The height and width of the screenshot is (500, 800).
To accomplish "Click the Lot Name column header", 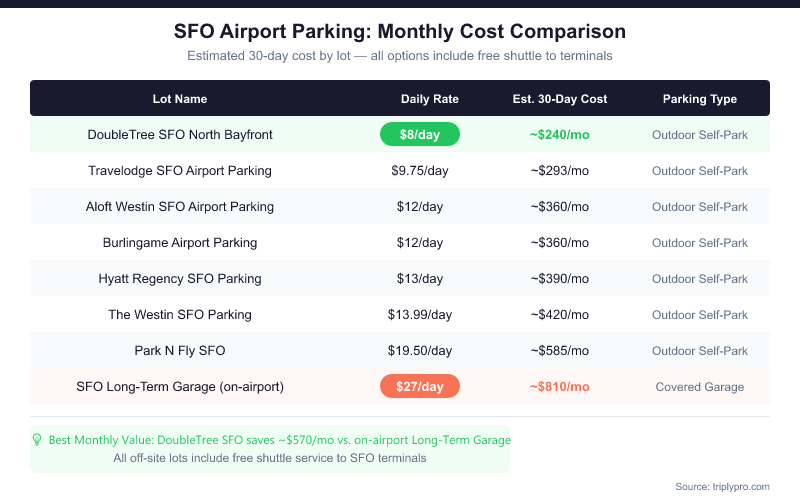I will click(x=180, y=99).
